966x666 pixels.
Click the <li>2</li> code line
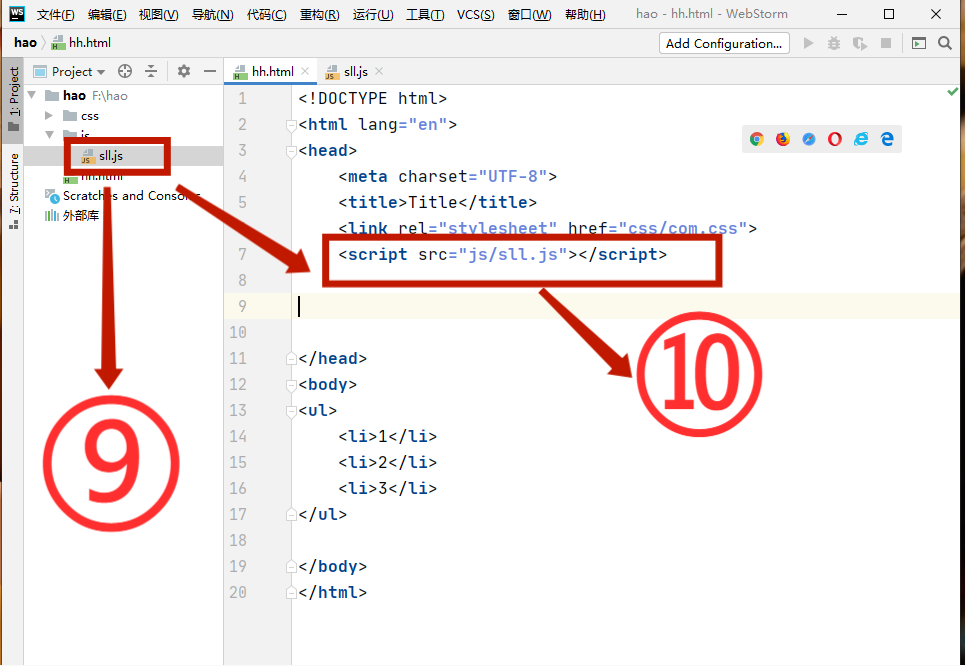[x=388, y=463]
